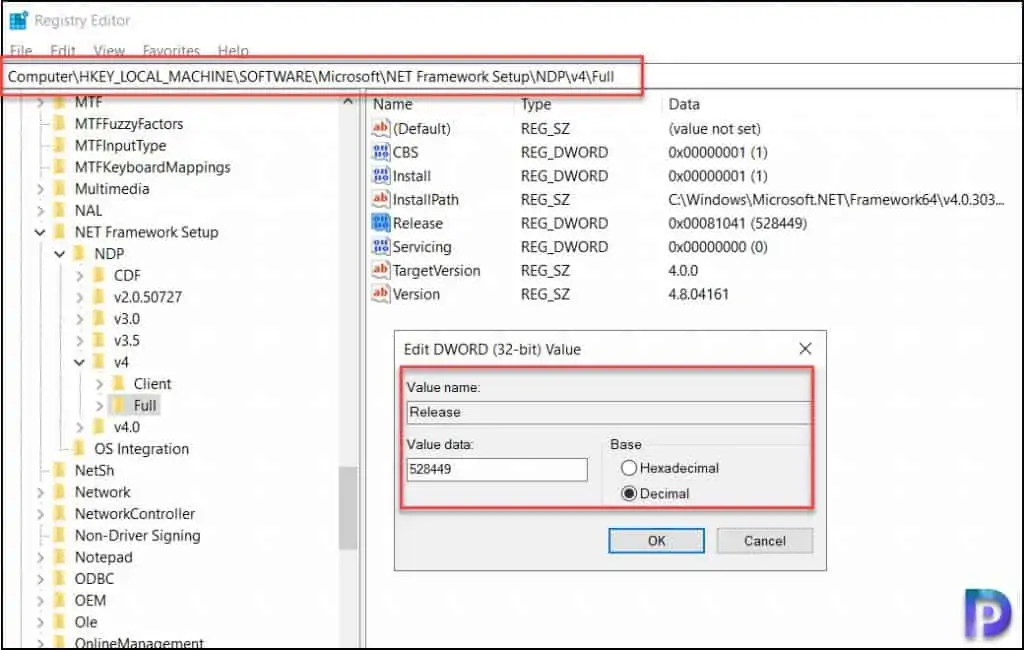Click the (Default) string value icon
Image resolution: width=1024 pixels, height=650 pixels.
[x=380, y=128]
